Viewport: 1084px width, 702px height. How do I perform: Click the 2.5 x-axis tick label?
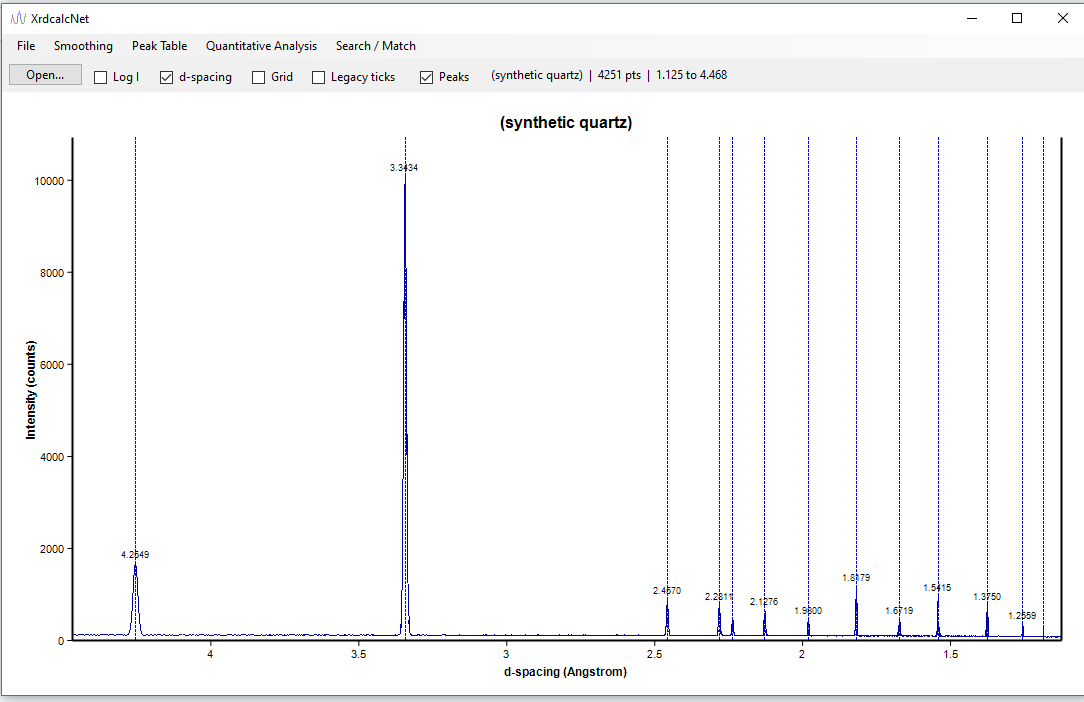[654, 654]
